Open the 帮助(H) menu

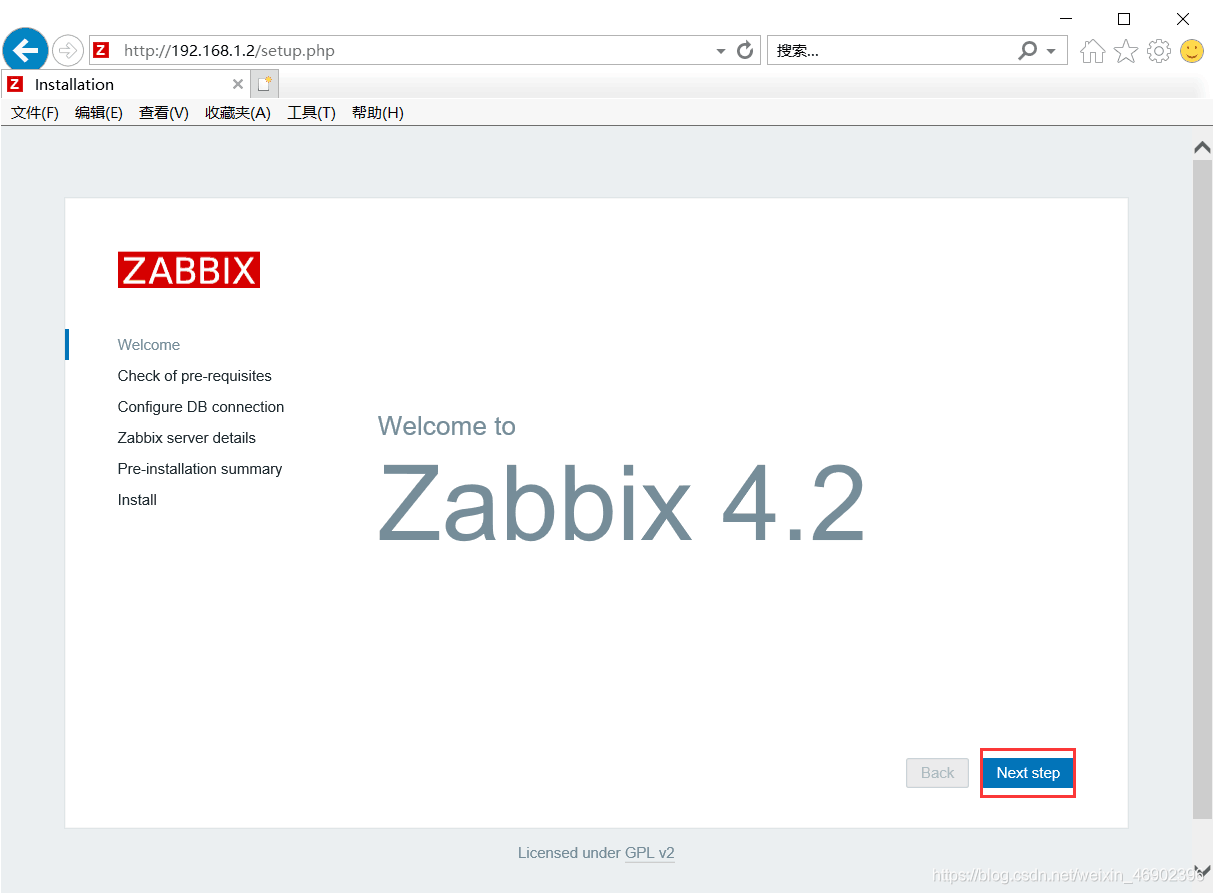(378, 113)
